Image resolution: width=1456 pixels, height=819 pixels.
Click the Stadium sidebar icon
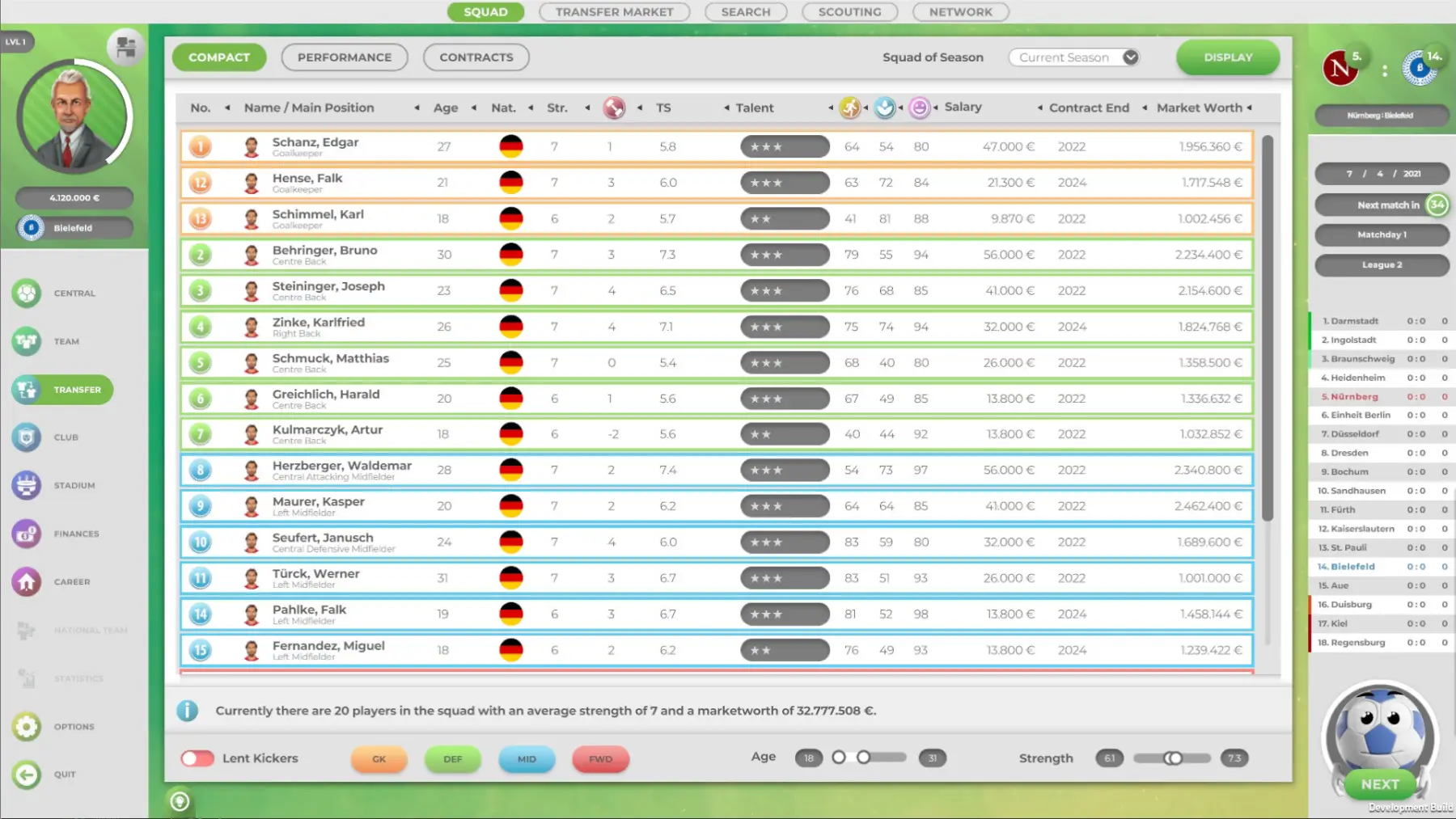coord(27,486)
